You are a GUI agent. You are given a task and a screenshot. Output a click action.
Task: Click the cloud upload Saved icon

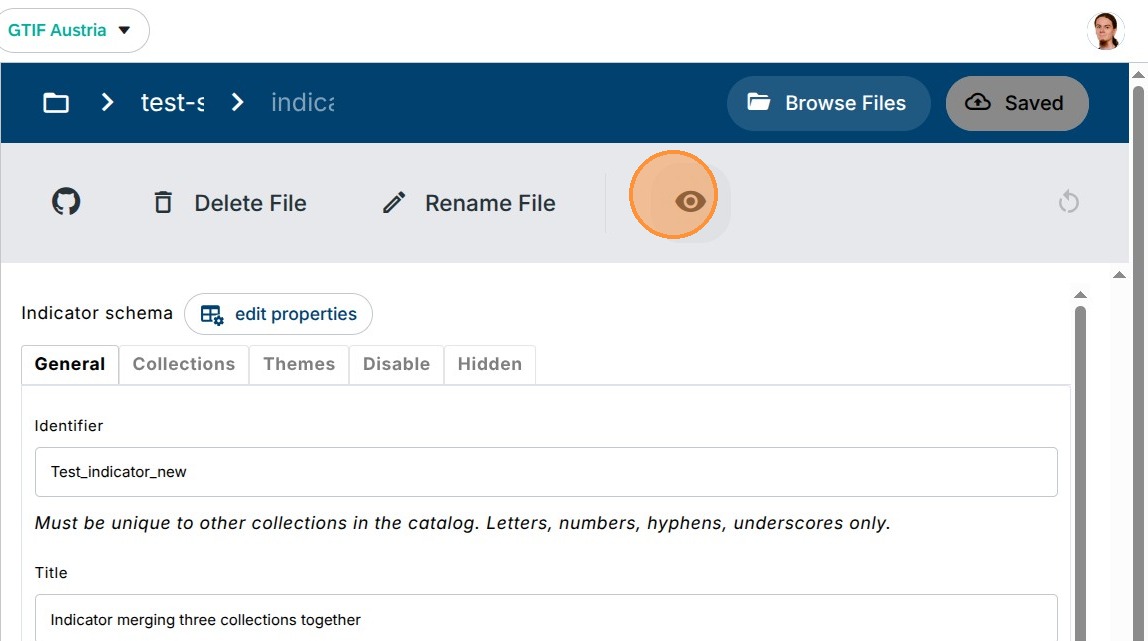(978, 103)
